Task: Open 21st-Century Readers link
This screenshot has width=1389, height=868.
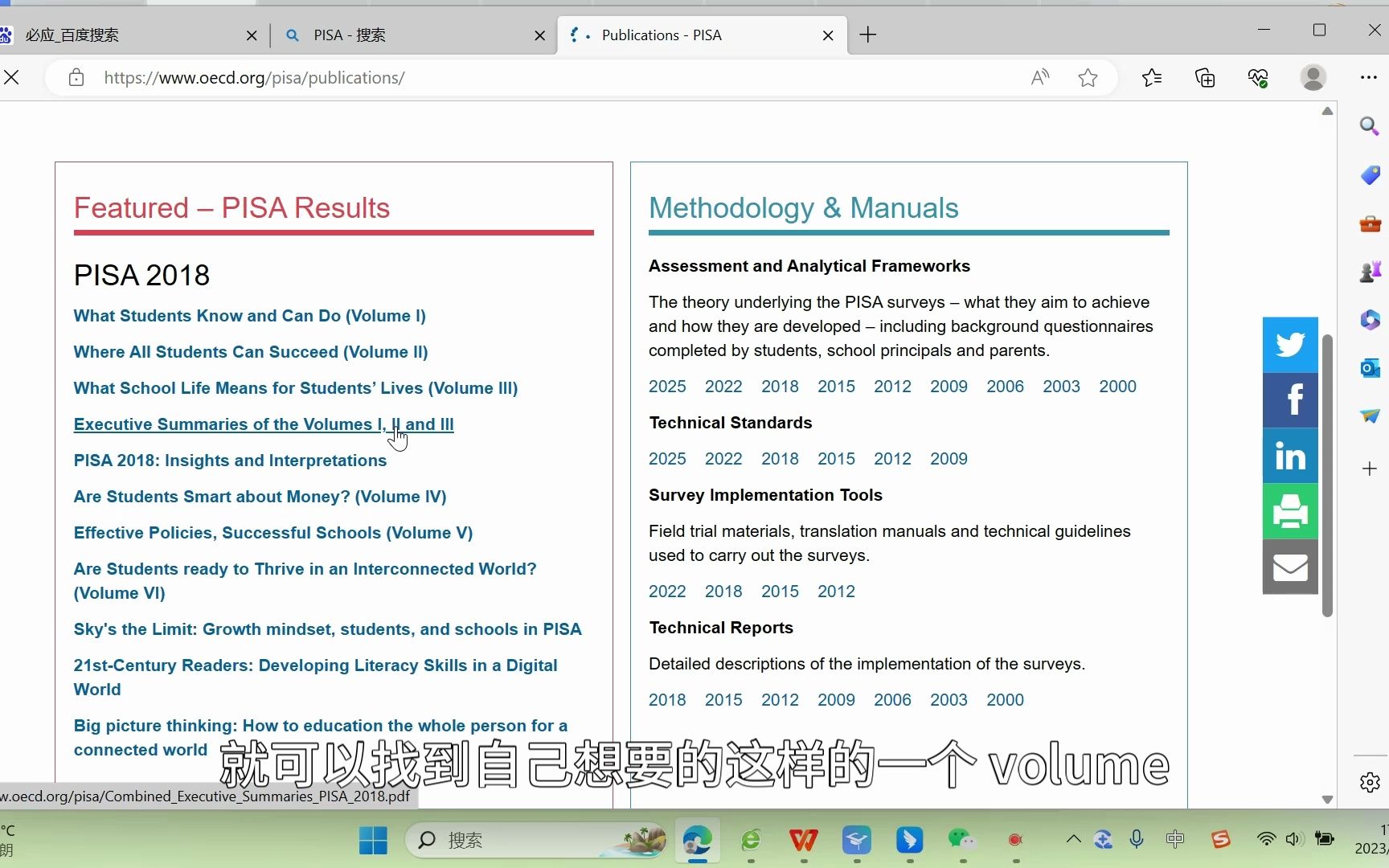Action: pos(315,677)
